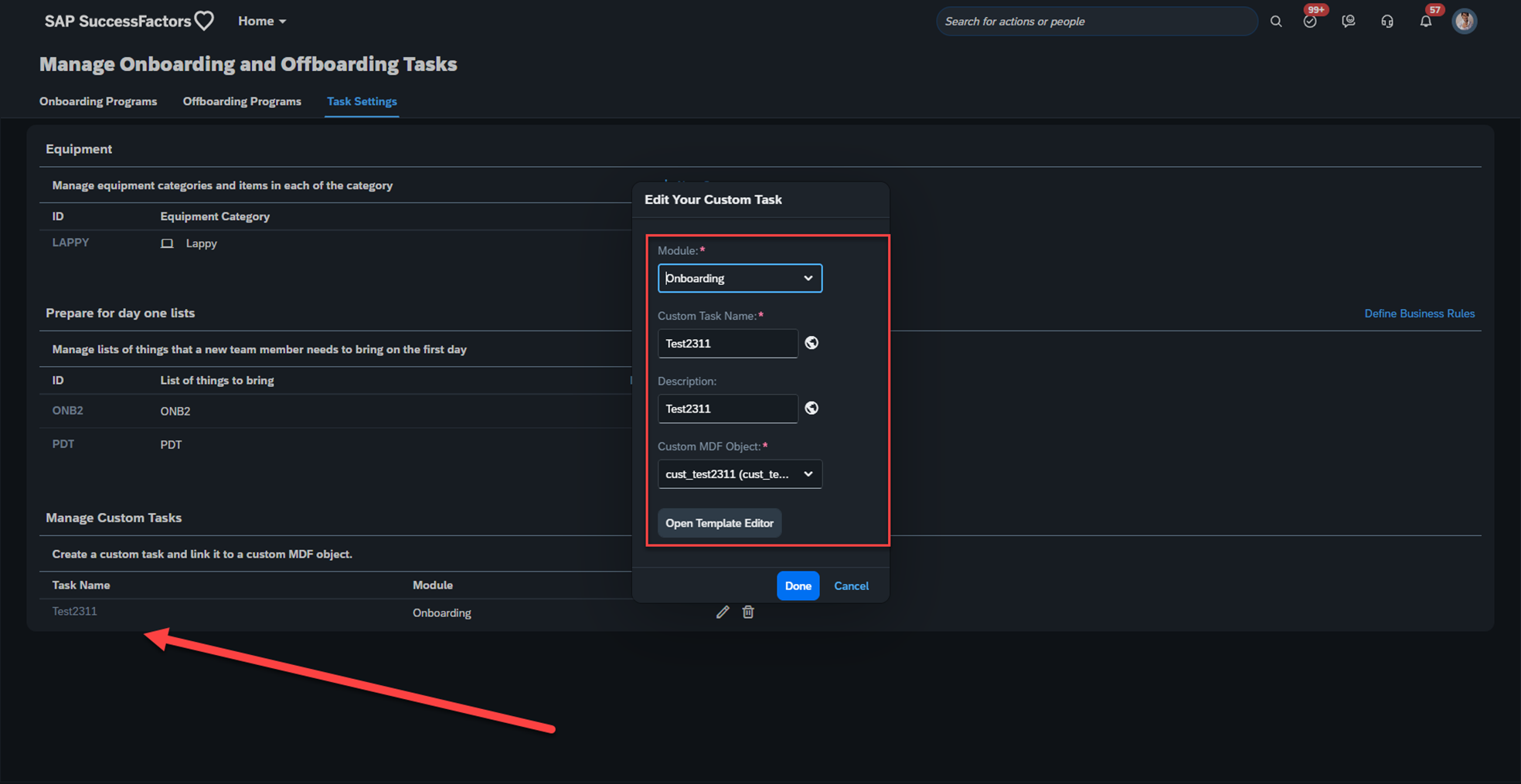Switch to Onboarding Programs tab
The height and width of the screenshot is (784, 1521).
pyautogui.click(x=98, y=101)
